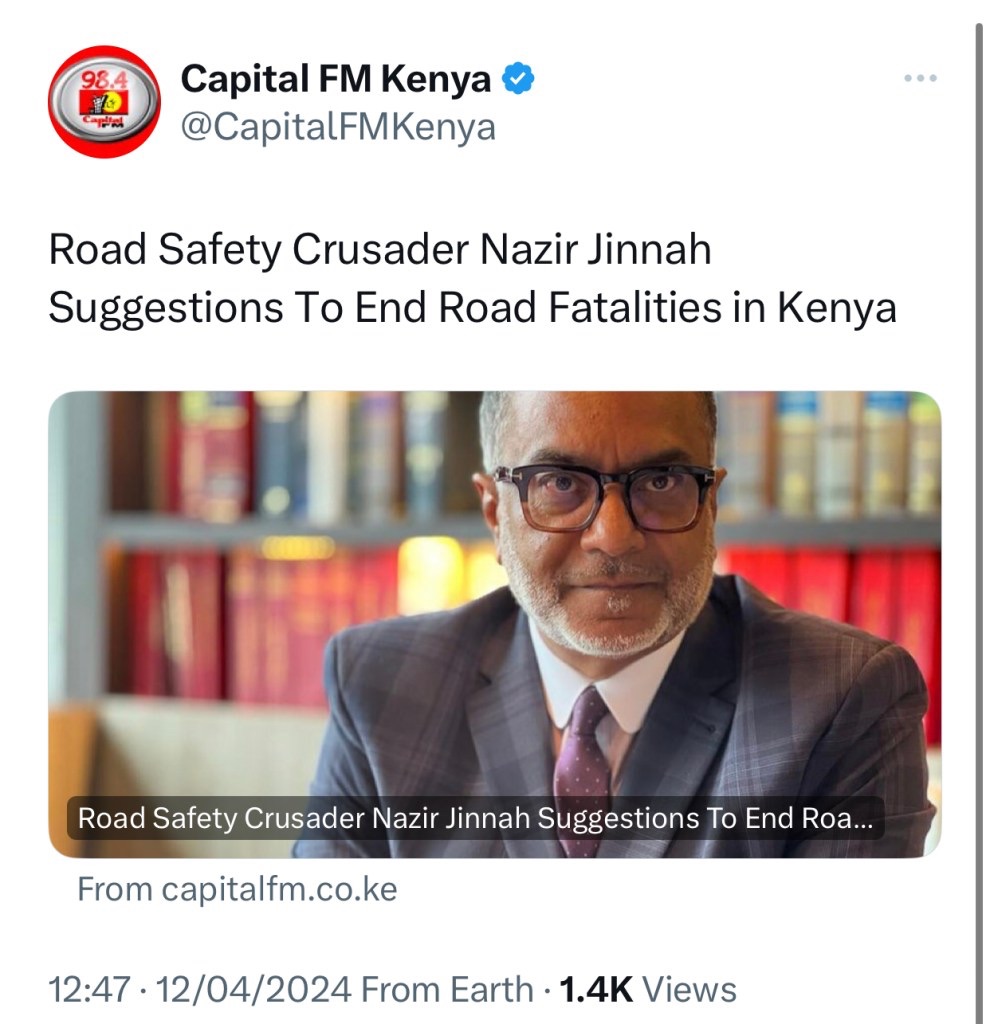Click the 12:47 timestamp

click(x=89, y=989)
